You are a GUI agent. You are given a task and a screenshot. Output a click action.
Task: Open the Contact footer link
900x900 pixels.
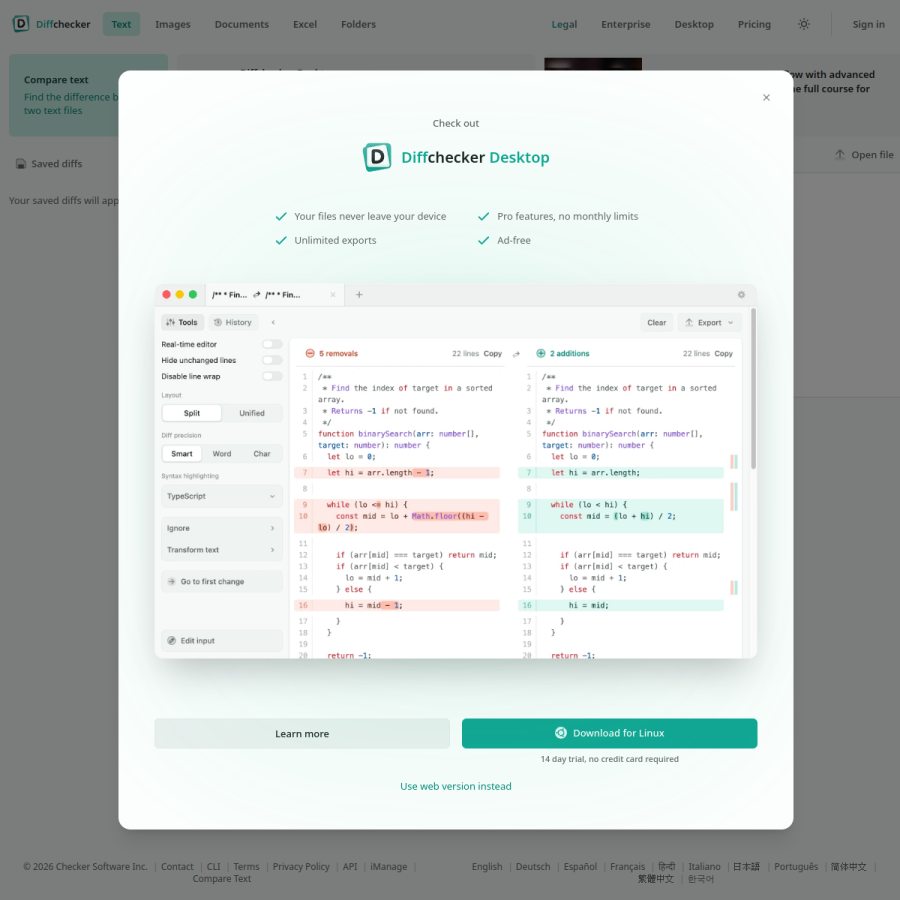pyautogui.click(x=177, y=867)
